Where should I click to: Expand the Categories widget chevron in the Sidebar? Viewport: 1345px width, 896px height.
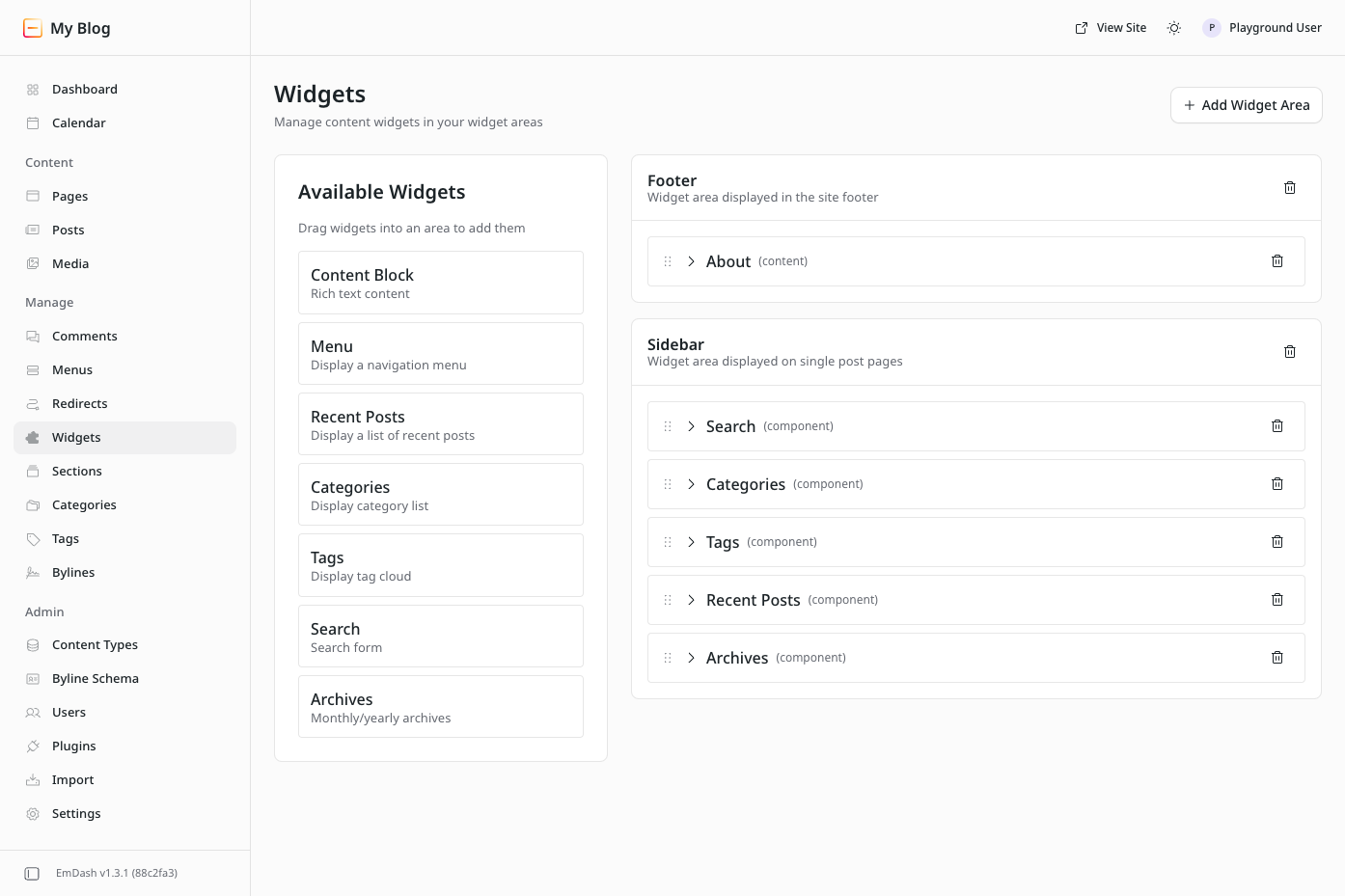coord(691,484)
